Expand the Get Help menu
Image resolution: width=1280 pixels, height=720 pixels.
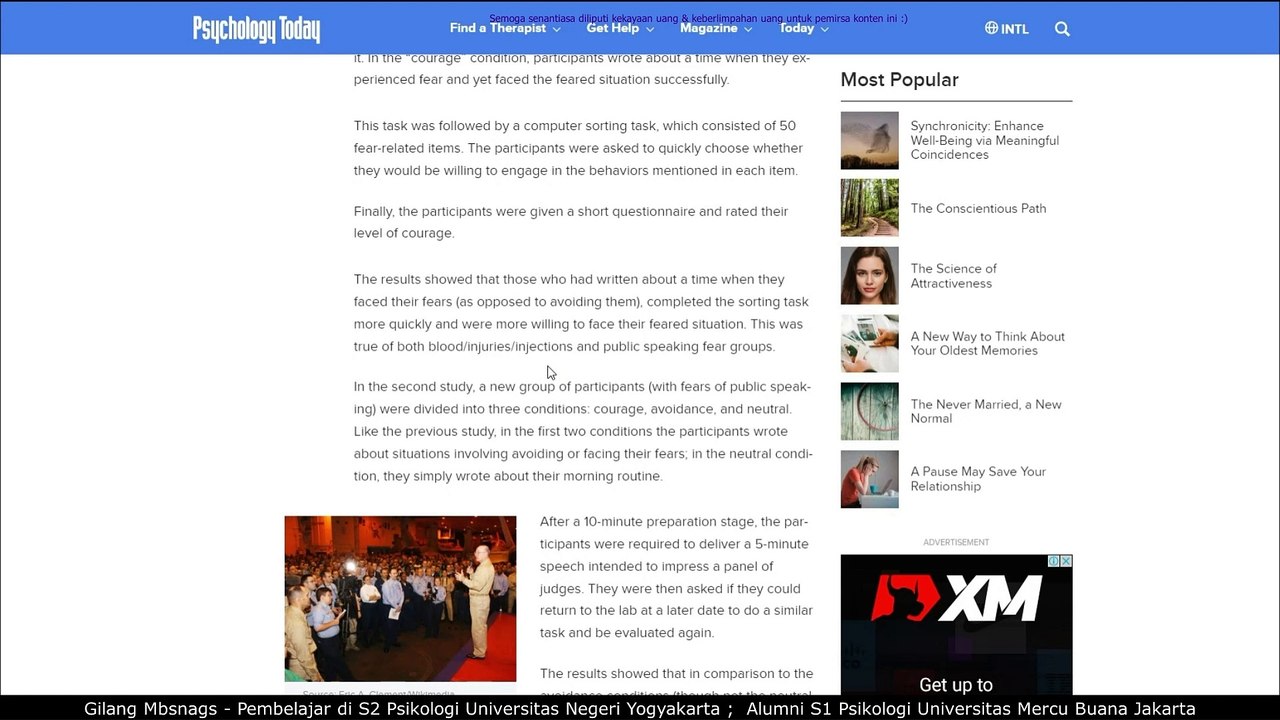[620, 28]
